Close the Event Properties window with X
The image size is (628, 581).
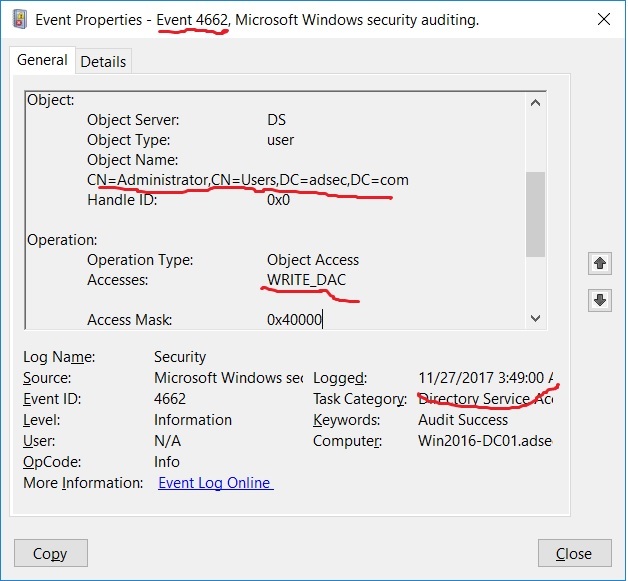tap(602, 18)
